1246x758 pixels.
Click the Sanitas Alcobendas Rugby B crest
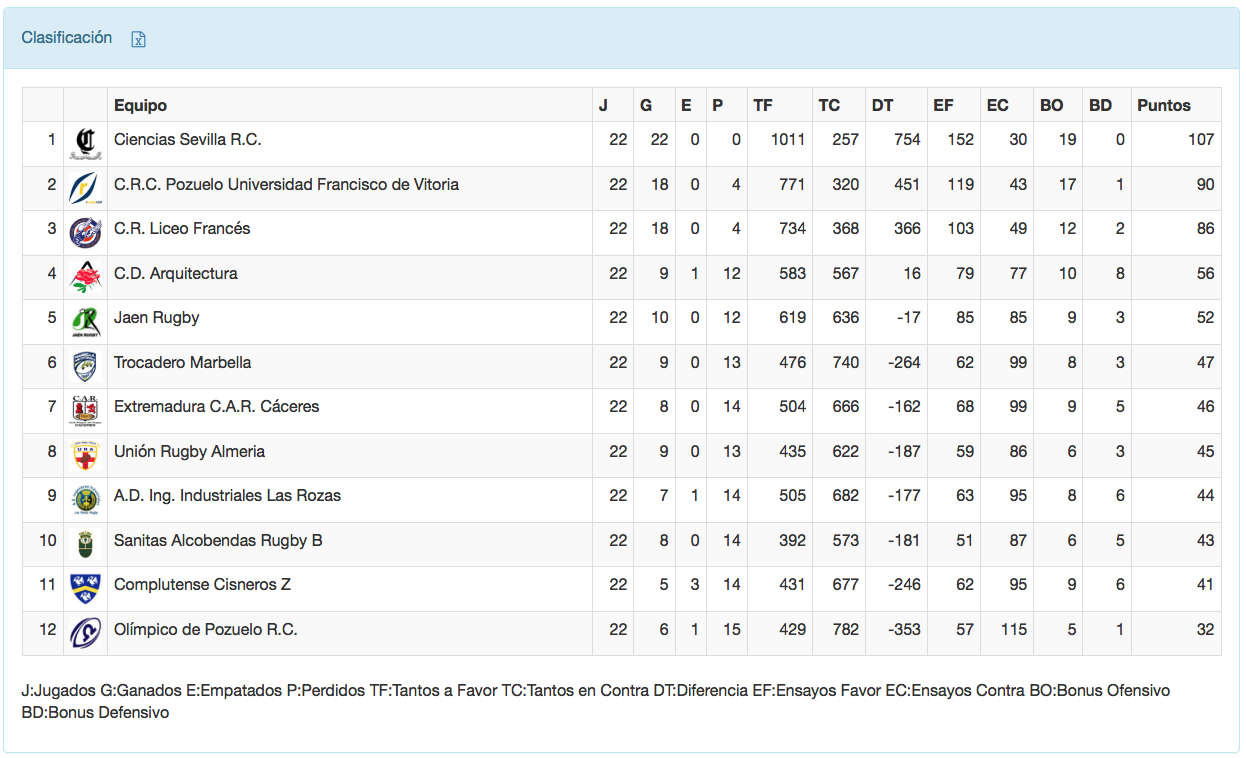[x=85, y=543]
